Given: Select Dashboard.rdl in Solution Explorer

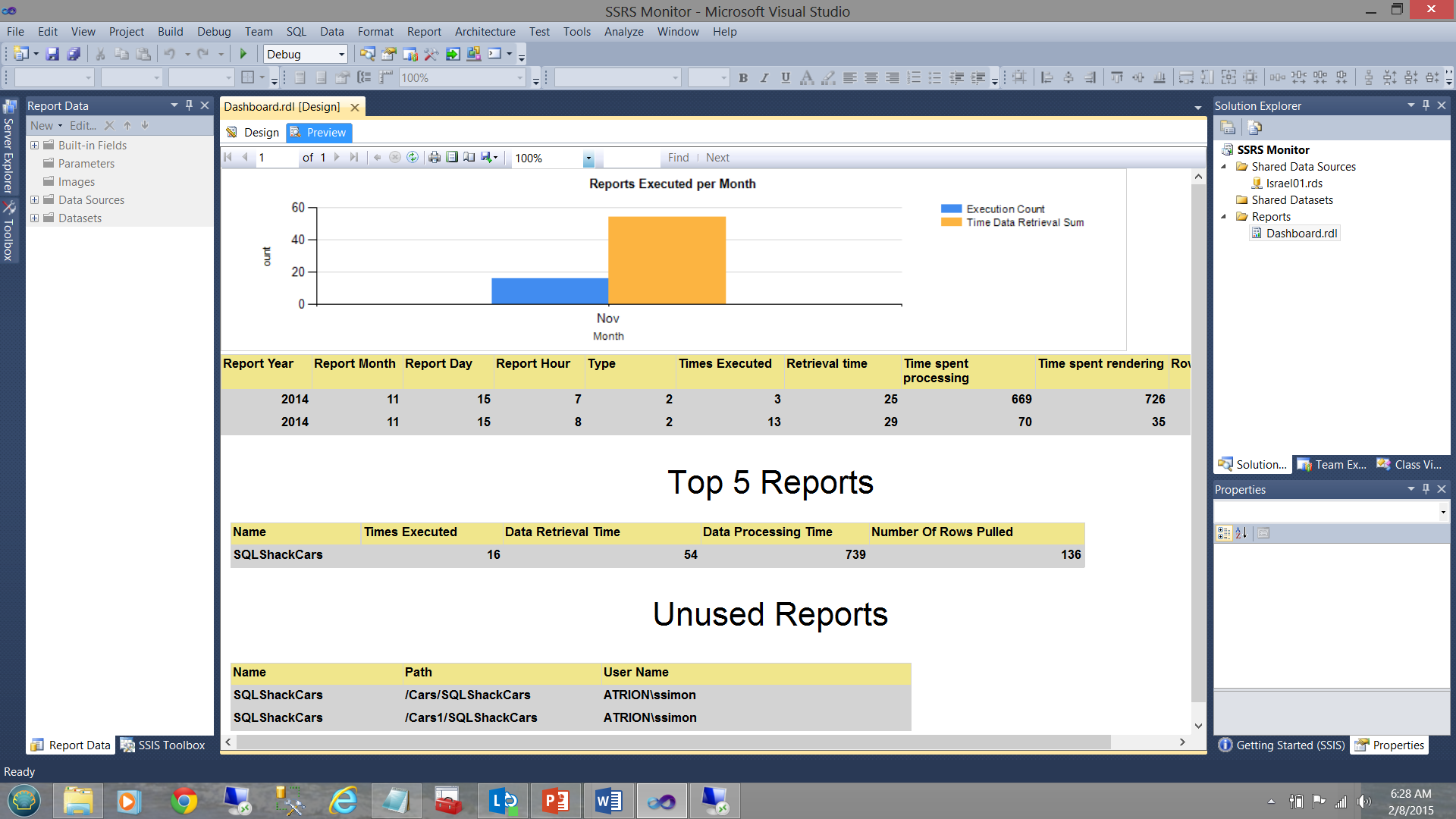Looking at the screenshot, I should 1301,233.
